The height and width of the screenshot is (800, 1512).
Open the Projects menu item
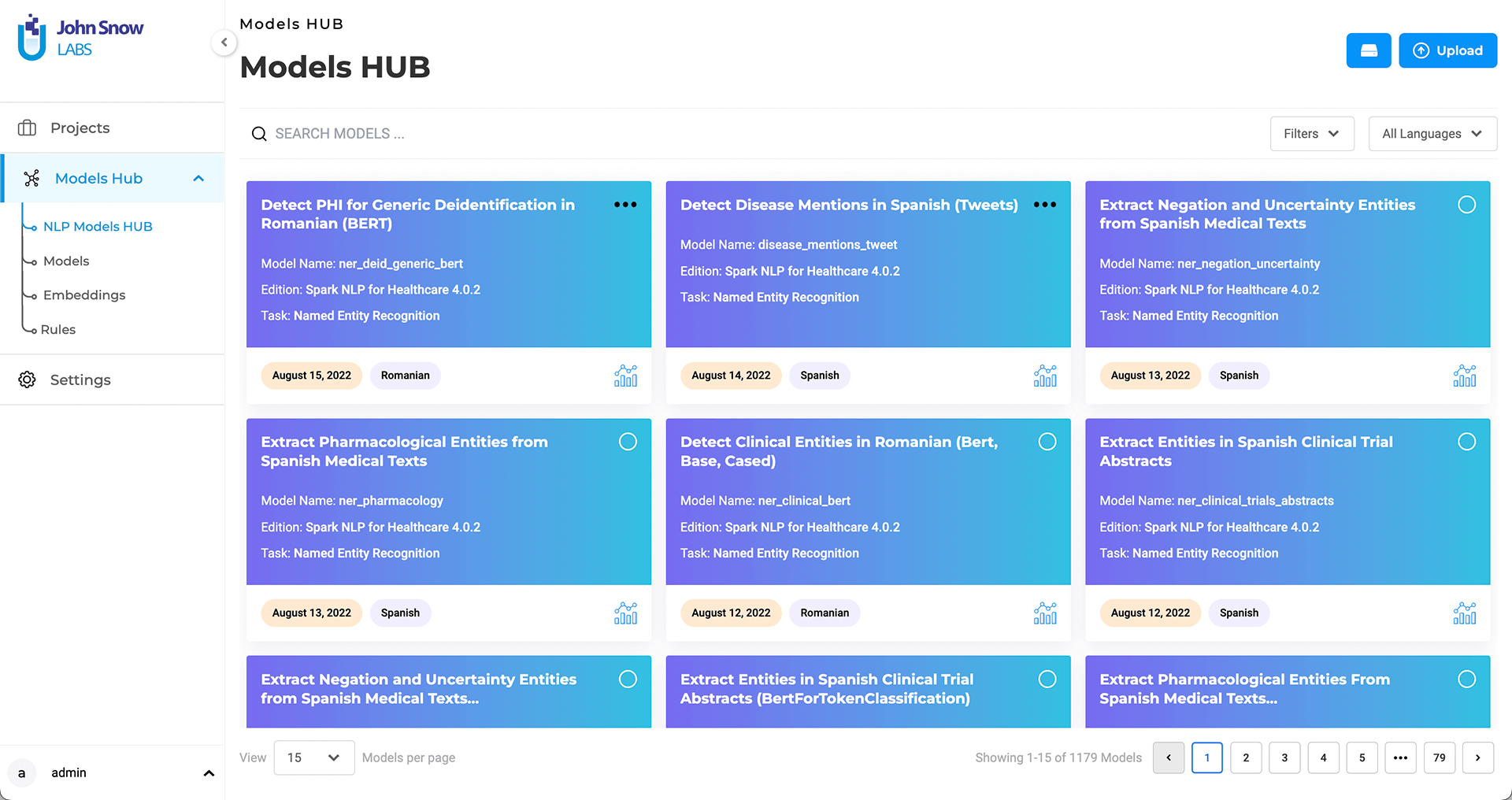112,128
